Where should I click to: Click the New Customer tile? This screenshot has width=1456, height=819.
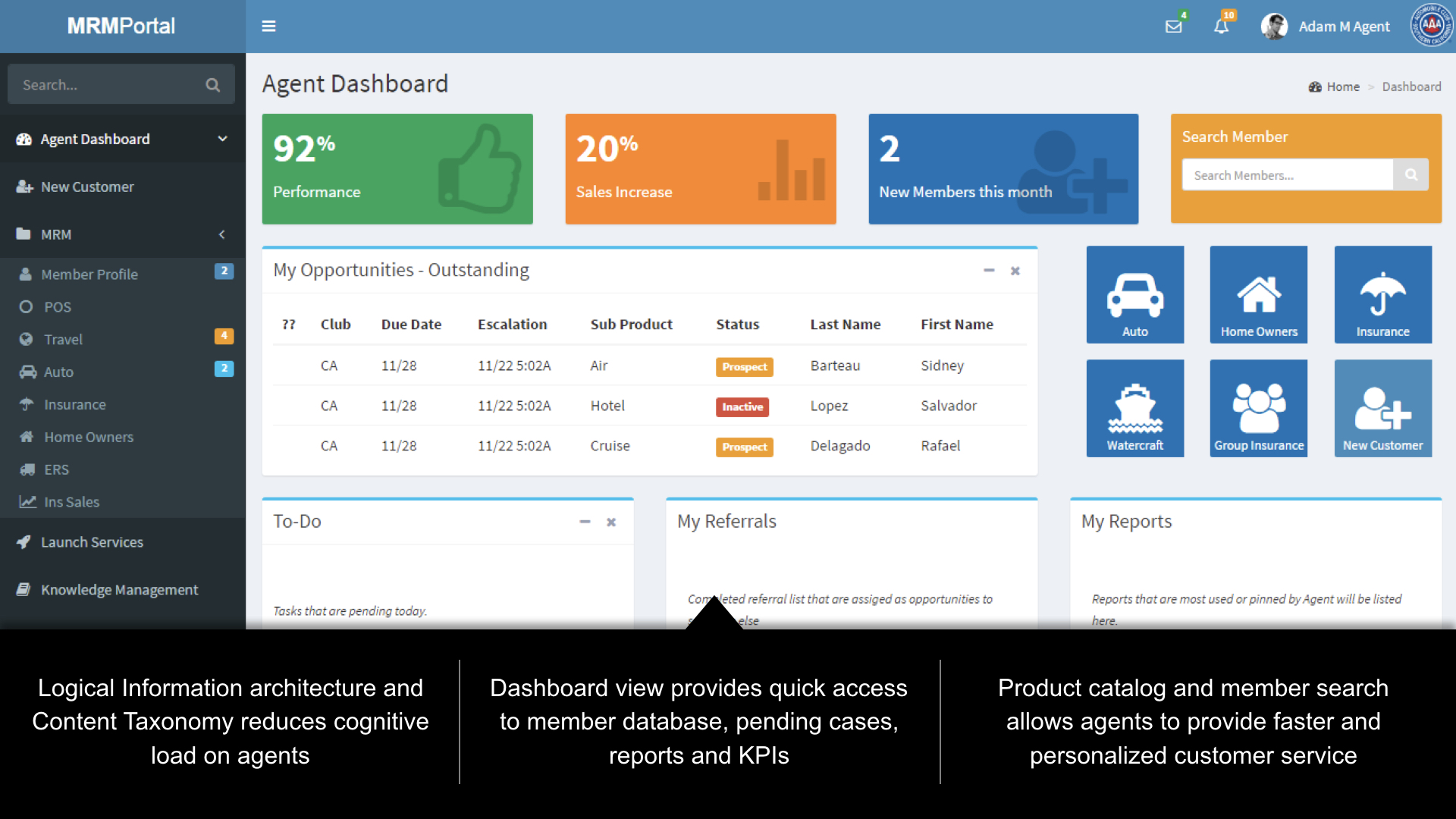coord(1382,408)
